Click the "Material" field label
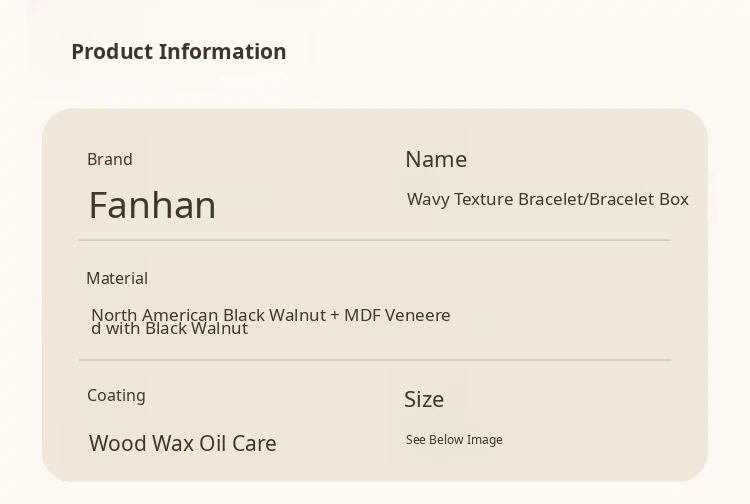The image size is (750, 504). (x=117, y=278)
